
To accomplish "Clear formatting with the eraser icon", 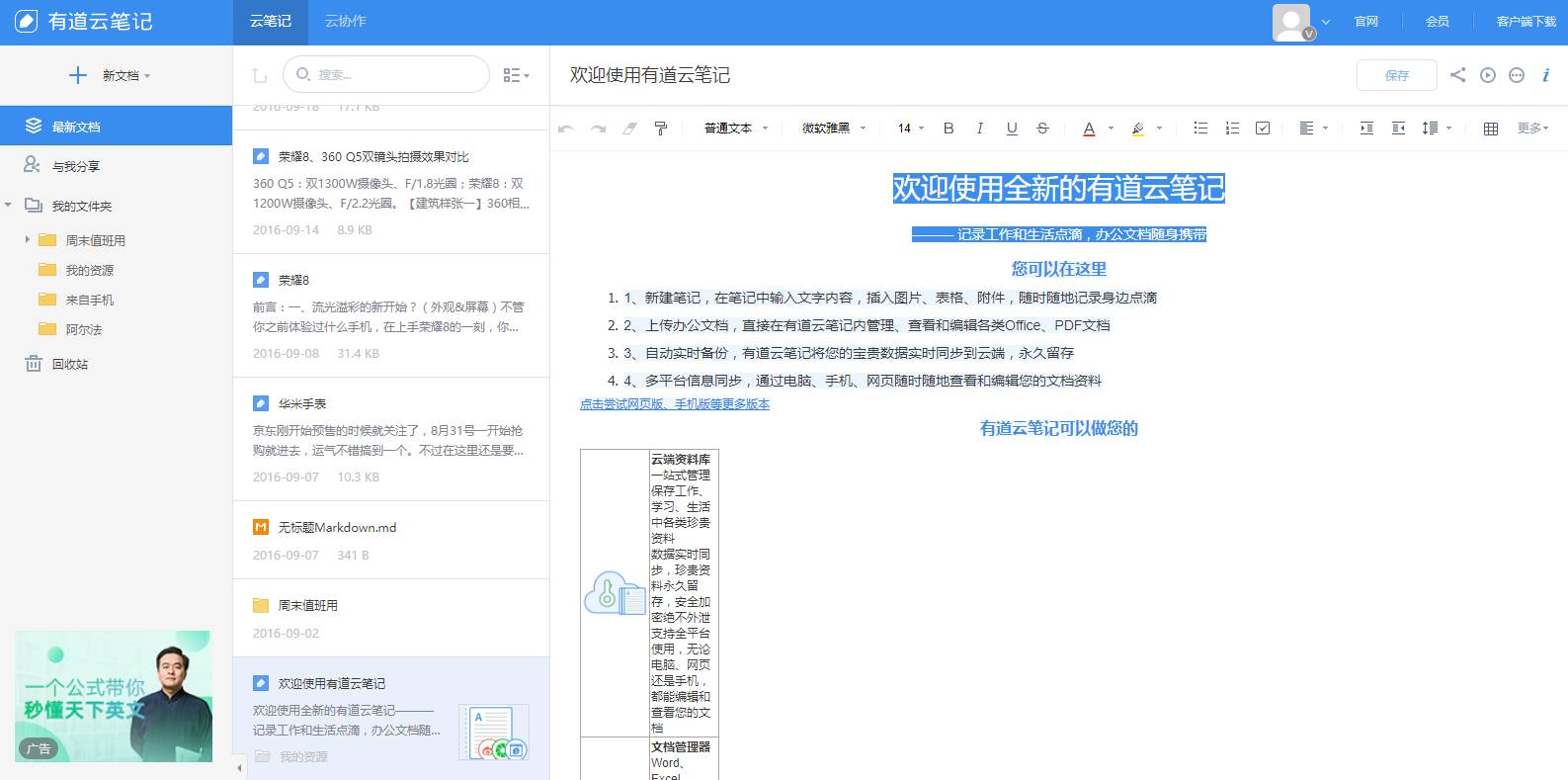I will 629,129.
